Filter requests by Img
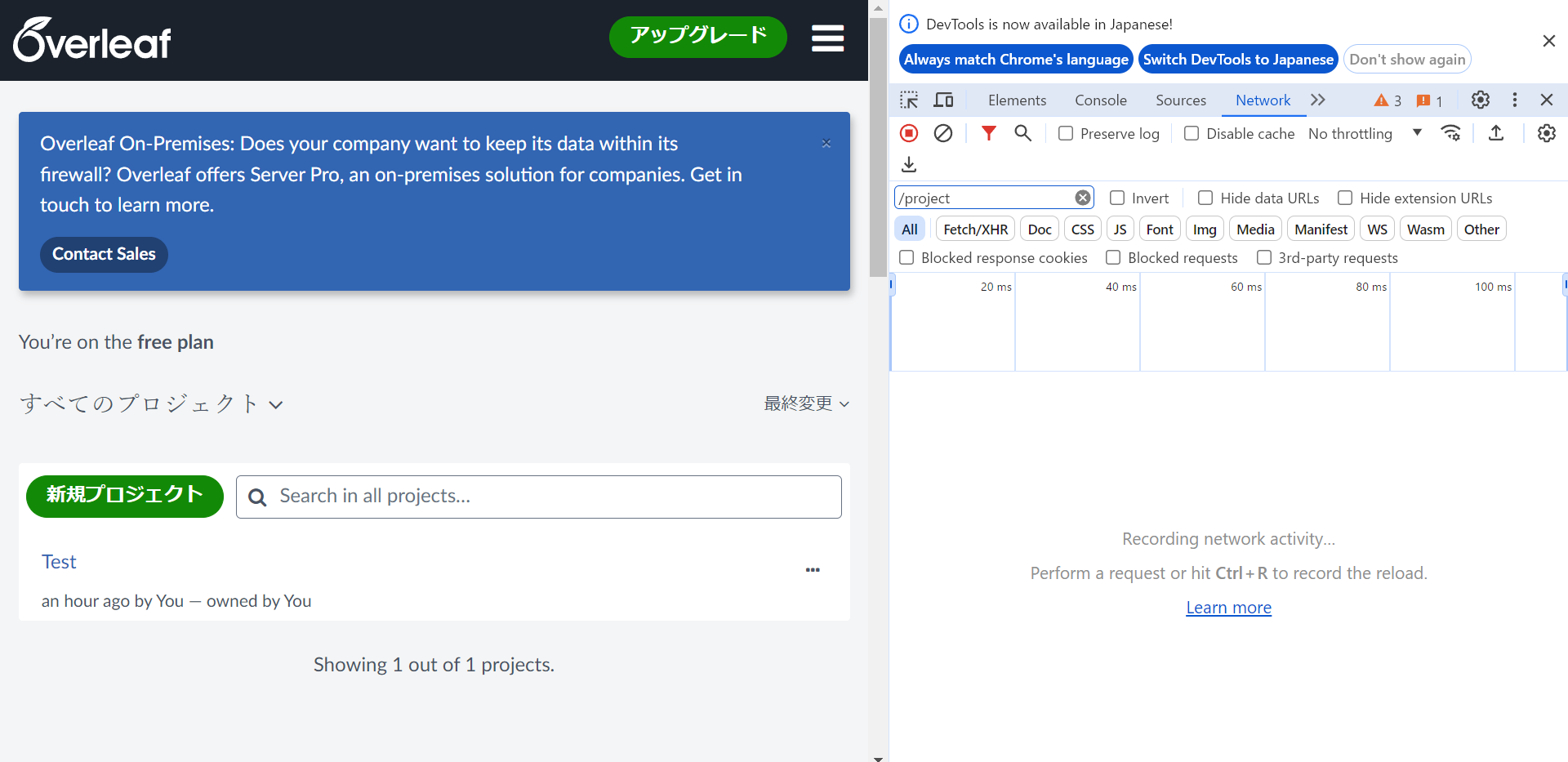This screenshot has height=762, width=1568. [x=1205, y=229]
